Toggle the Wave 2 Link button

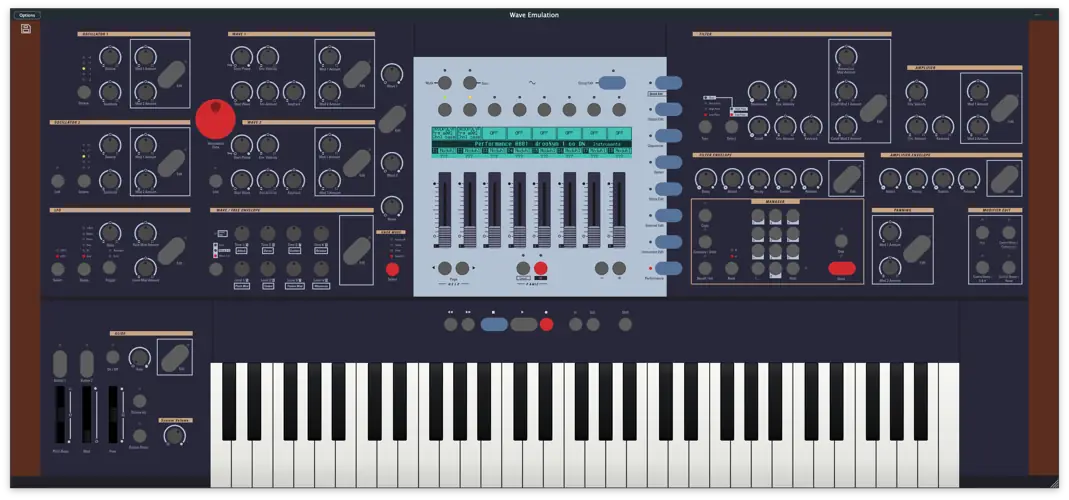(x=216, y=181)
